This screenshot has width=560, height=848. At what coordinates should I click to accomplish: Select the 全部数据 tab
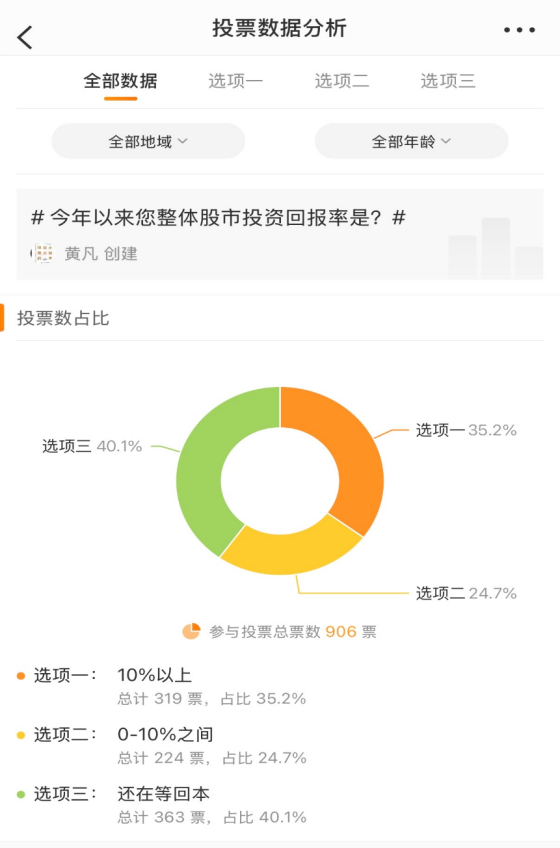tap(120, 81)
